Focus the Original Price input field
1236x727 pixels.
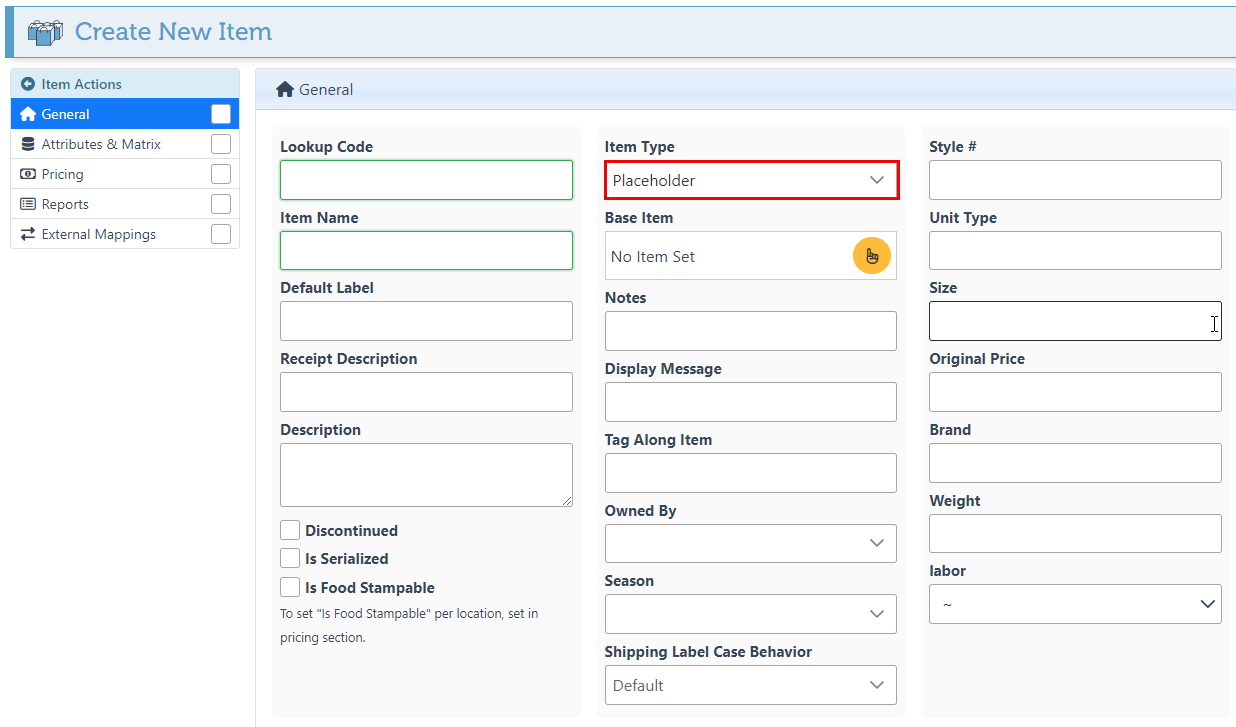click(x=1075, y=392)
